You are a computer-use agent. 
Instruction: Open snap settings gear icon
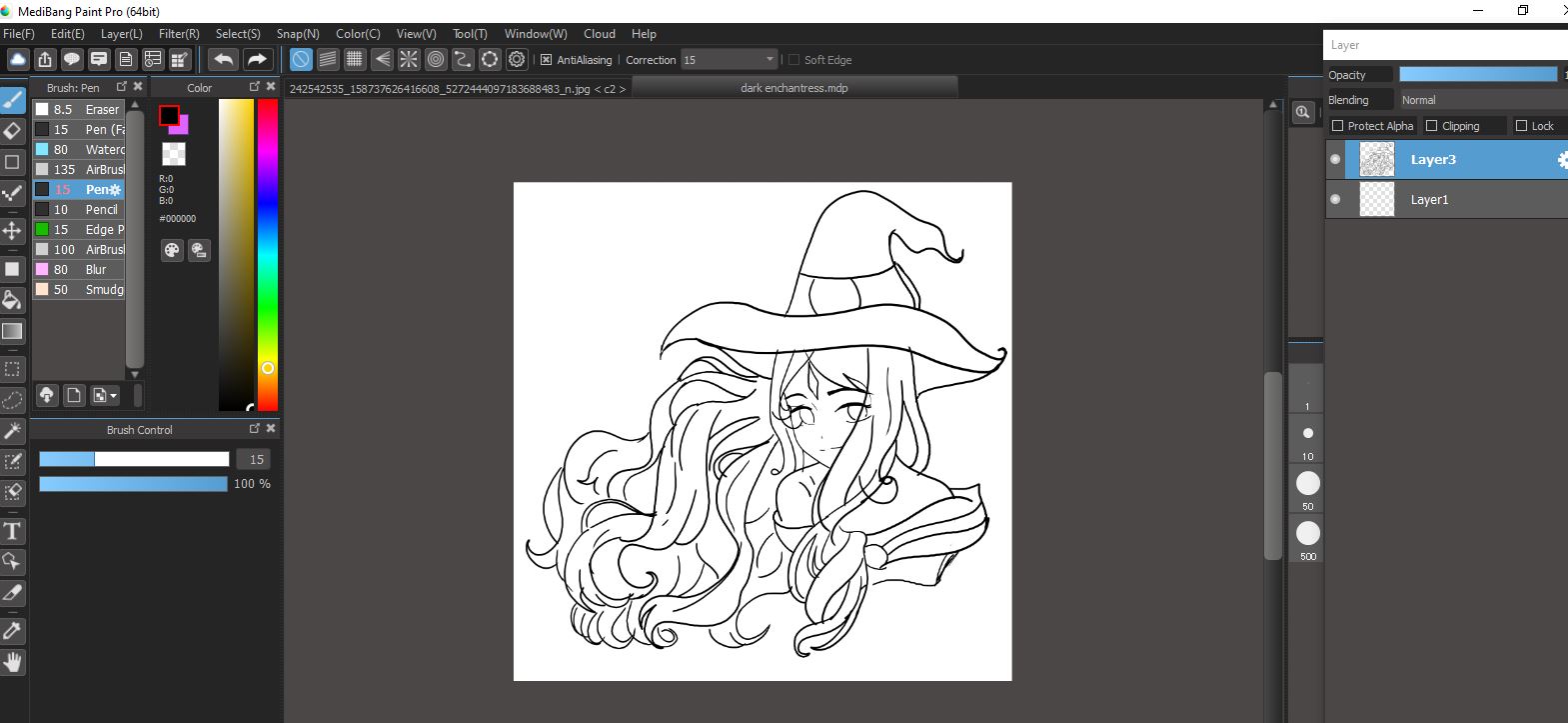pyautogui.click(x=517, y=59)
